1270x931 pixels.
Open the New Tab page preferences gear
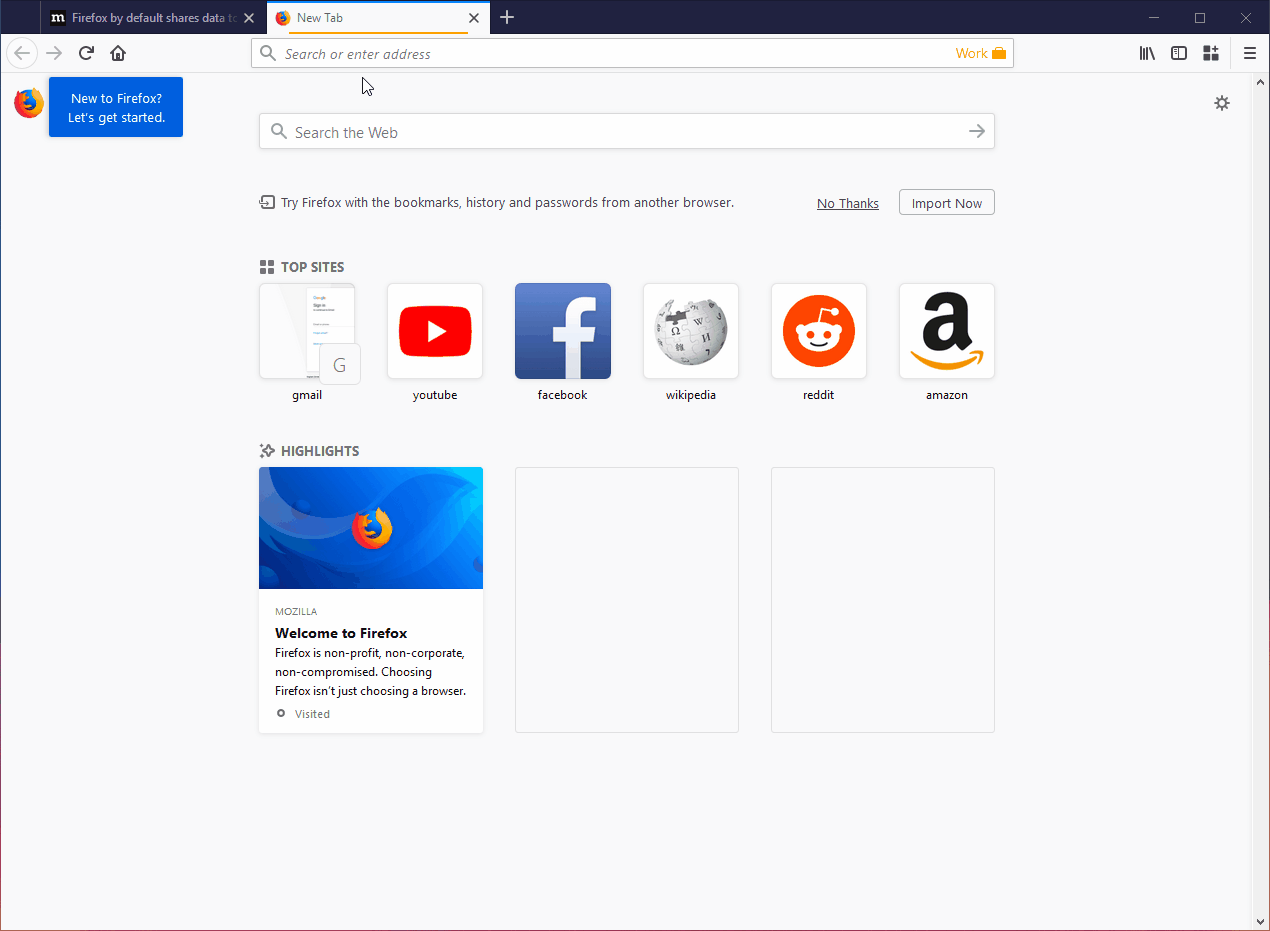[x=1221, y=103]
